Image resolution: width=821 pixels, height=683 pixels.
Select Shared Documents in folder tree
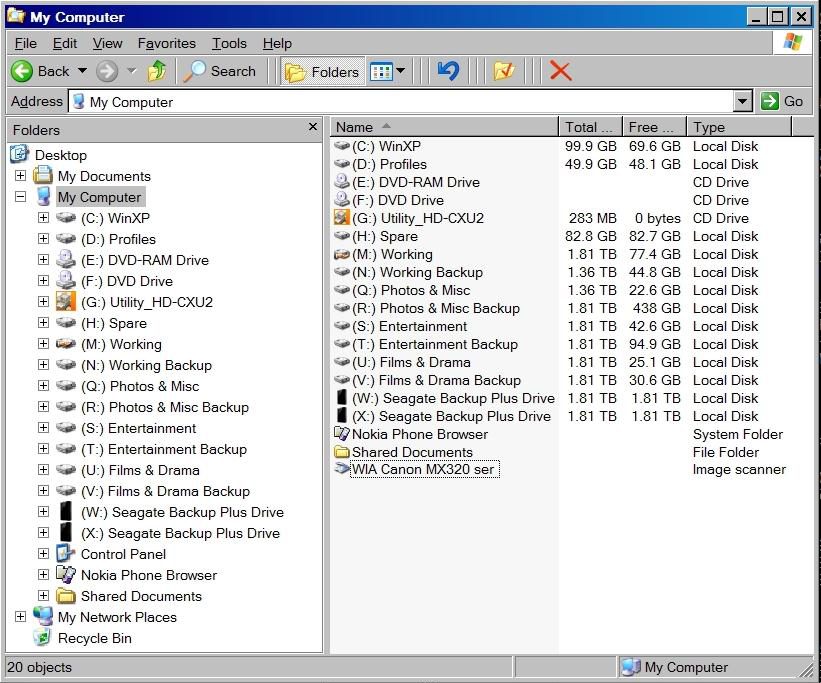141,596
